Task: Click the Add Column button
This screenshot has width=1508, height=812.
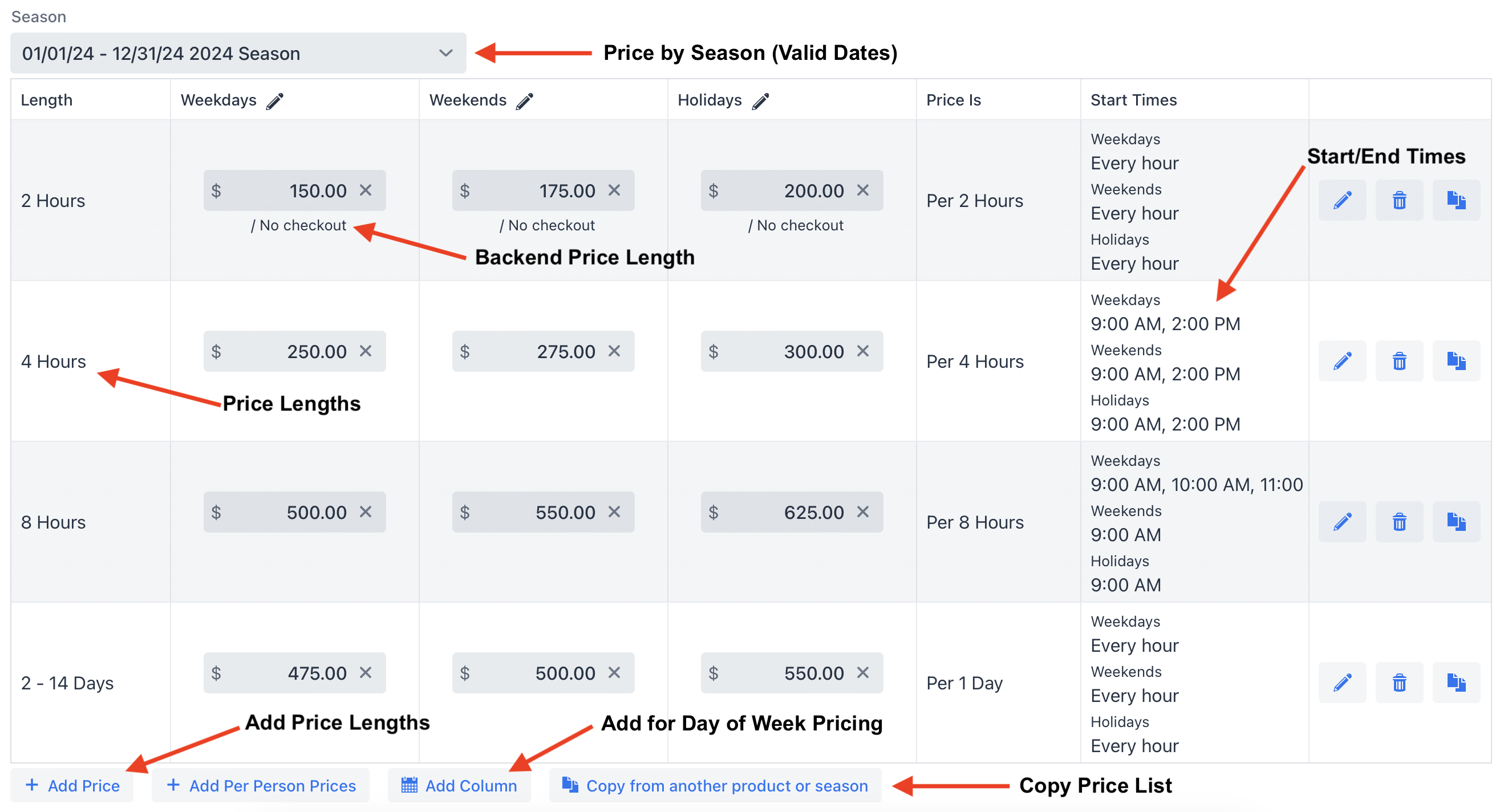Action: click(x=459, y=786)
